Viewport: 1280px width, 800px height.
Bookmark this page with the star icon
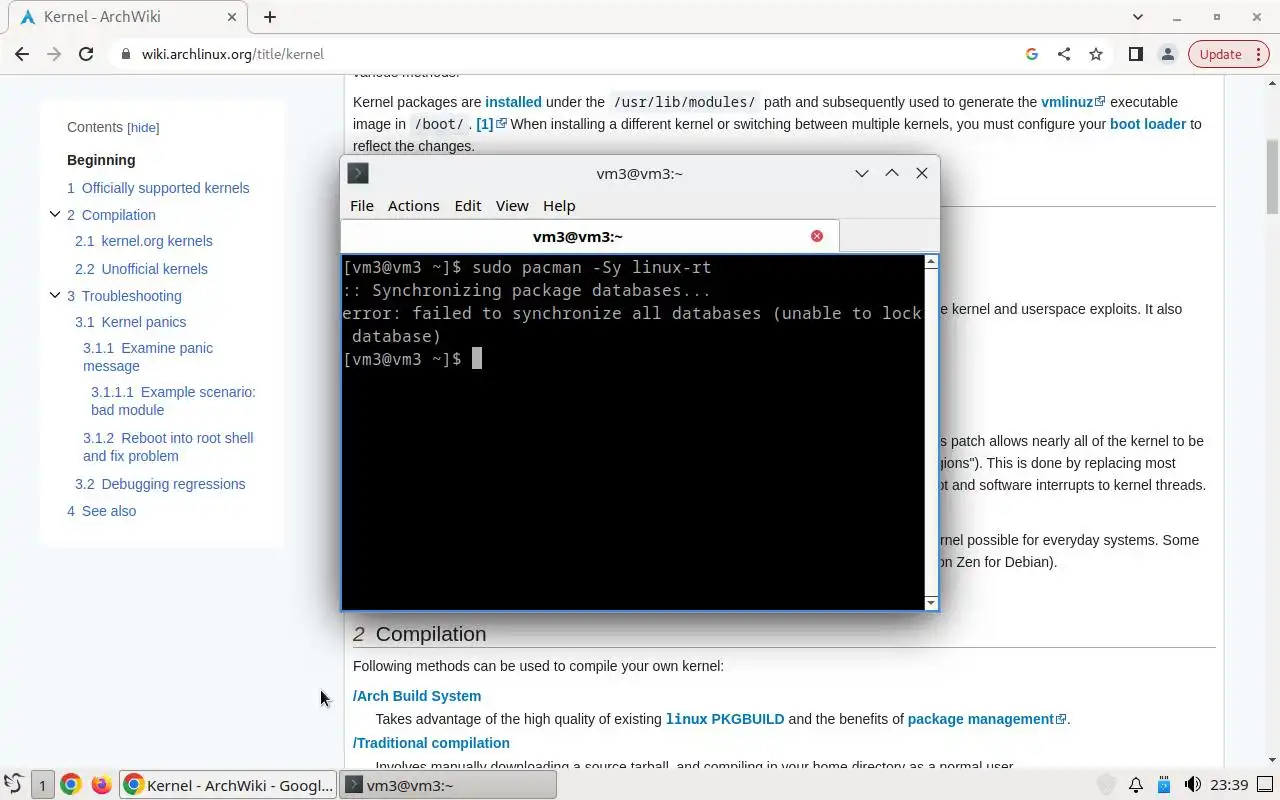(x=1096, y=54)
